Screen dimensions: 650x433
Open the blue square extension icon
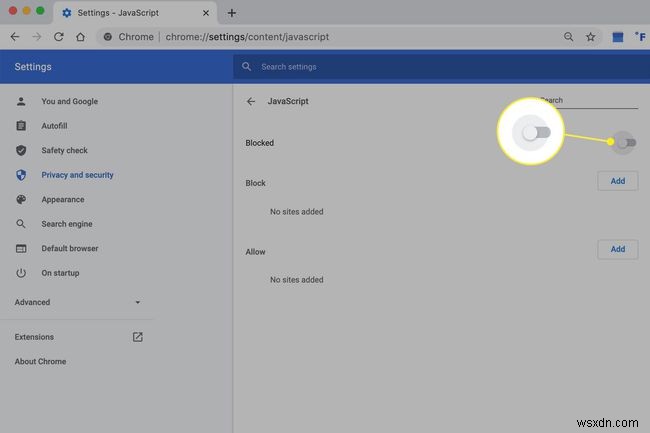click(618, 37)
